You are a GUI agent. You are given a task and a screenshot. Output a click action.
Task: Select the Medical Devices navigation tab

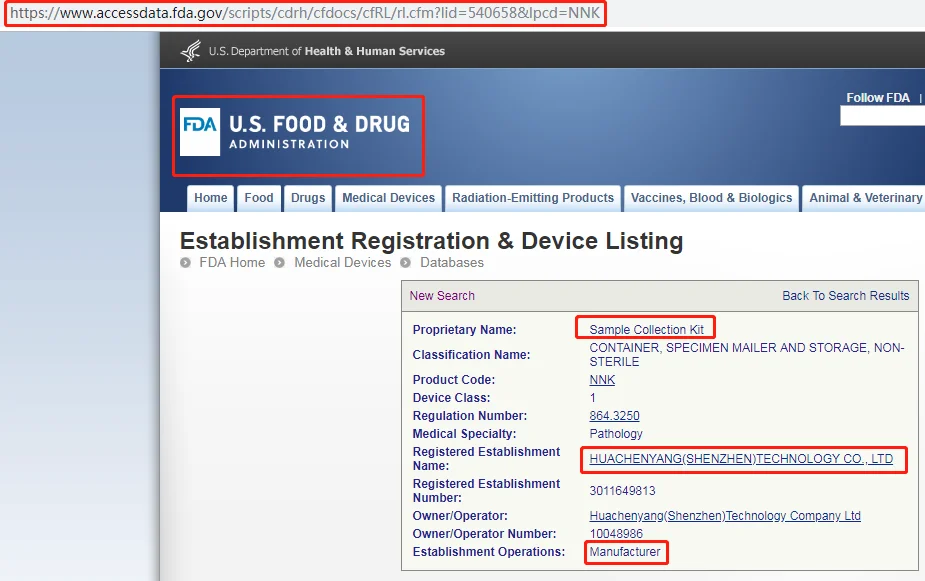tap(388, 198)
